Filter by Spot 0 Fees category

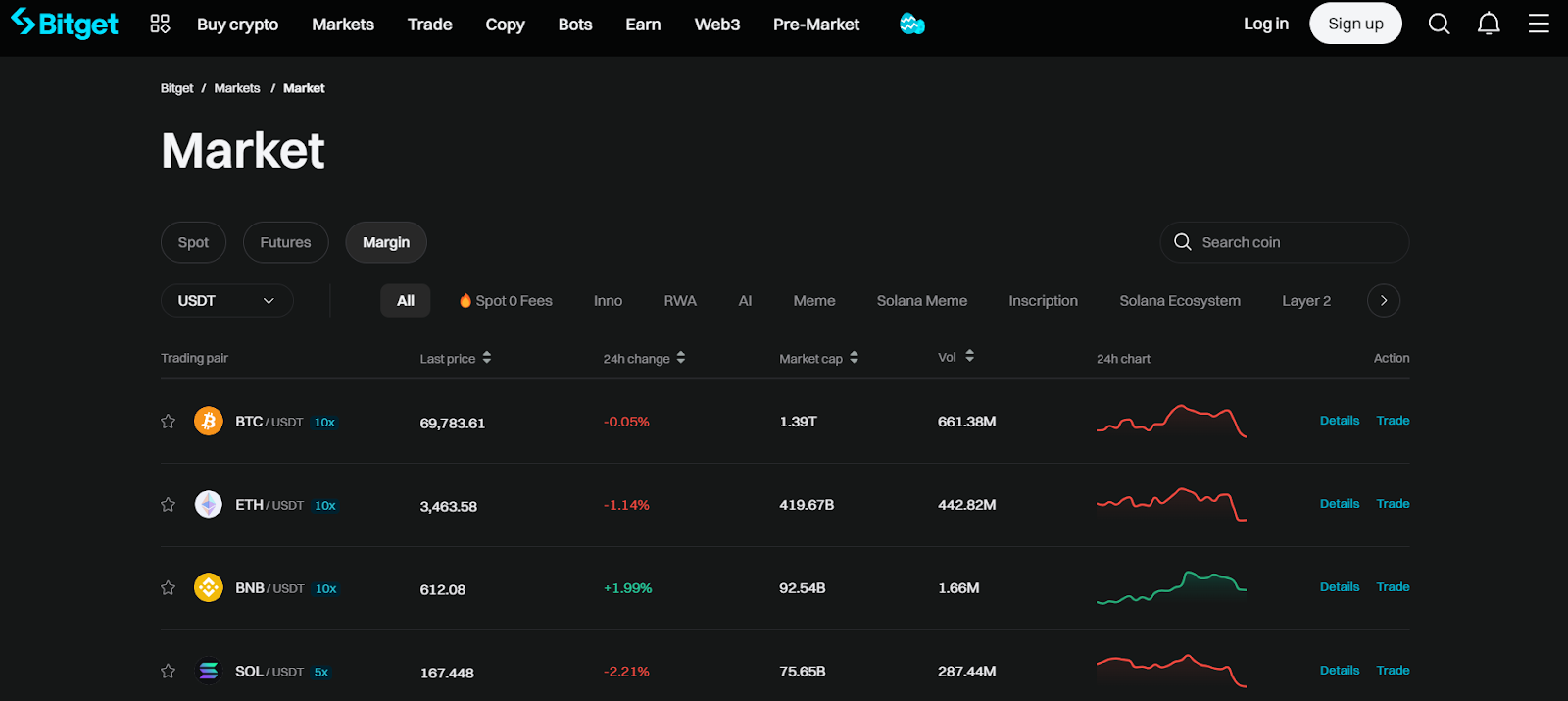pyautogui.click(x=506, y=301)
